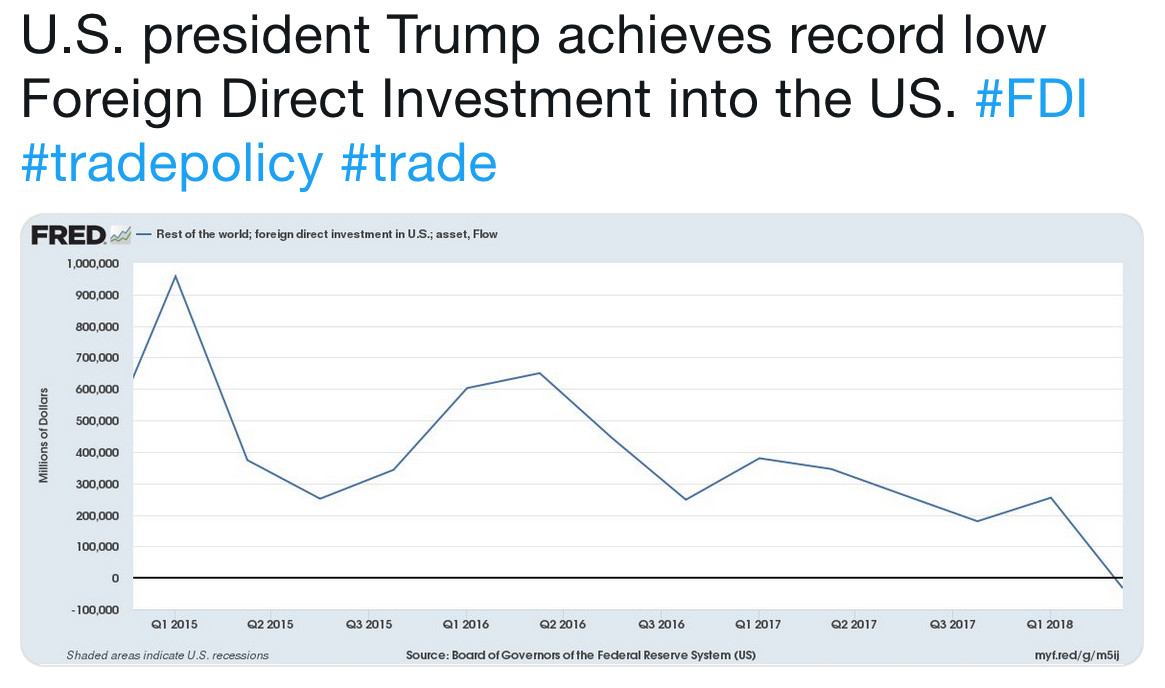The image size is (1165, 688).
Task: Select the Q1 2015 x-axis label
Action: click(175, 625)
